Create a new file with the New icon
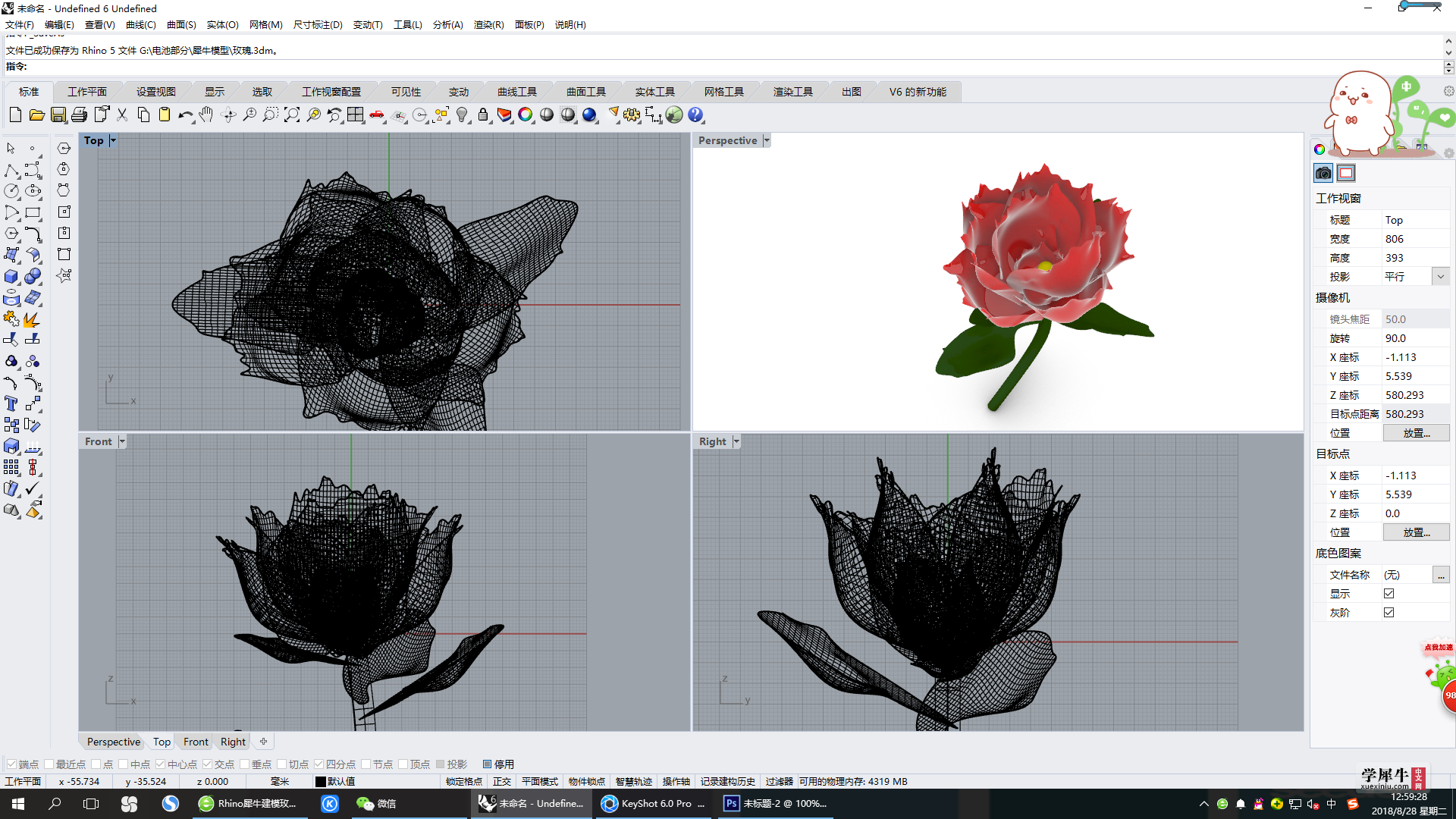 (15, 115)
